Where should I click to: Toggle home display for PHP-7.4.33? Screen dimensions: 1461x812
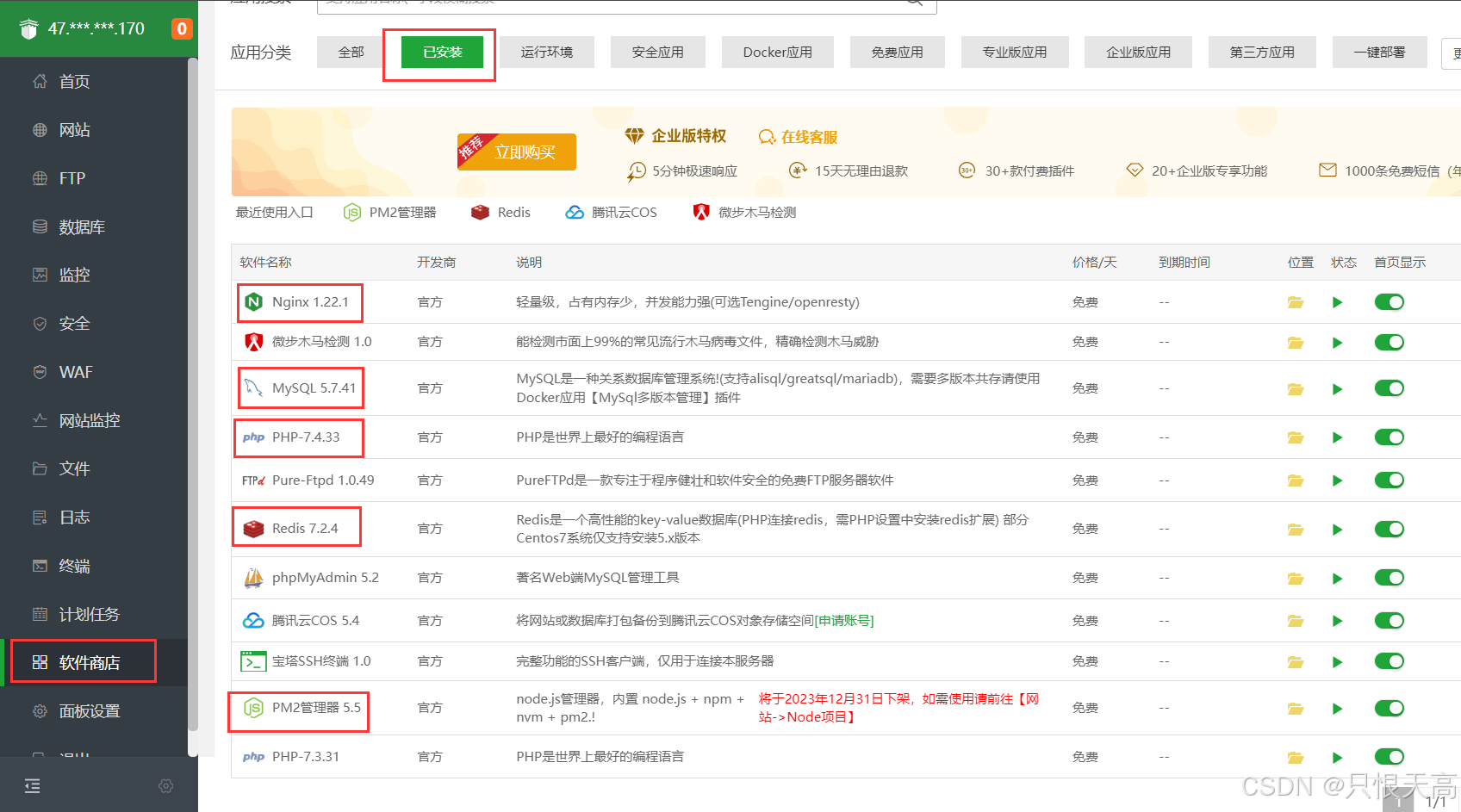[1390, 437]
